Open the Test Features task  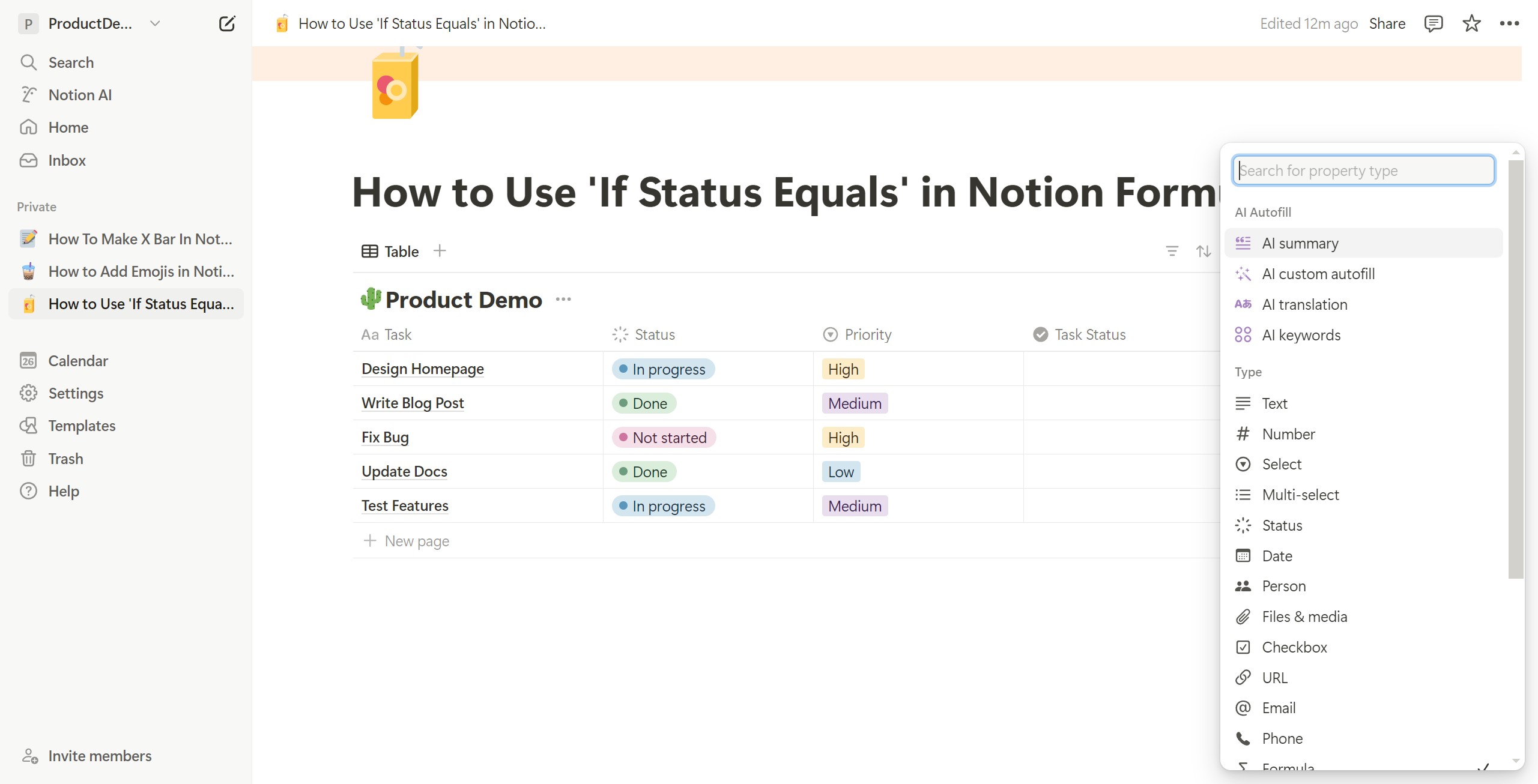[405, 505]
